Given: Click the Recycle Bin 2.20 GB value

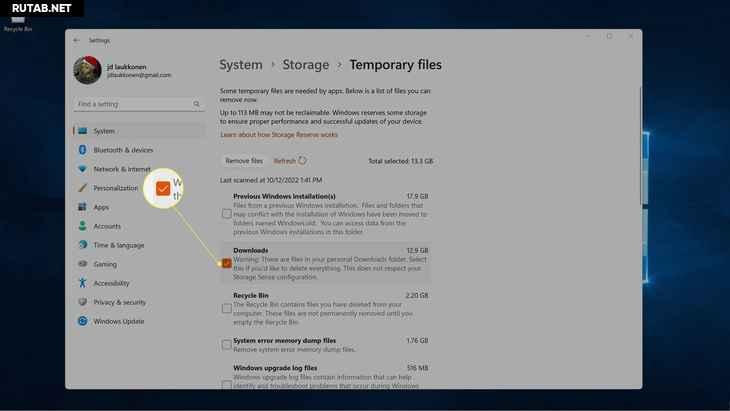Looking at the screenshot, I should tap(417, 296).
